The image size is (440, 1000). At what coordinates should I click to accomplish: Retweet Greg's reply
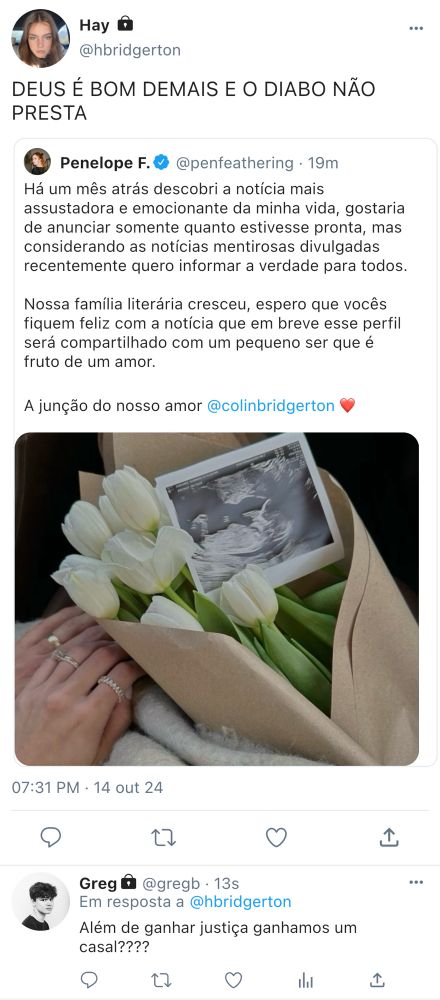pyautogui.click(x=162, y=980)
